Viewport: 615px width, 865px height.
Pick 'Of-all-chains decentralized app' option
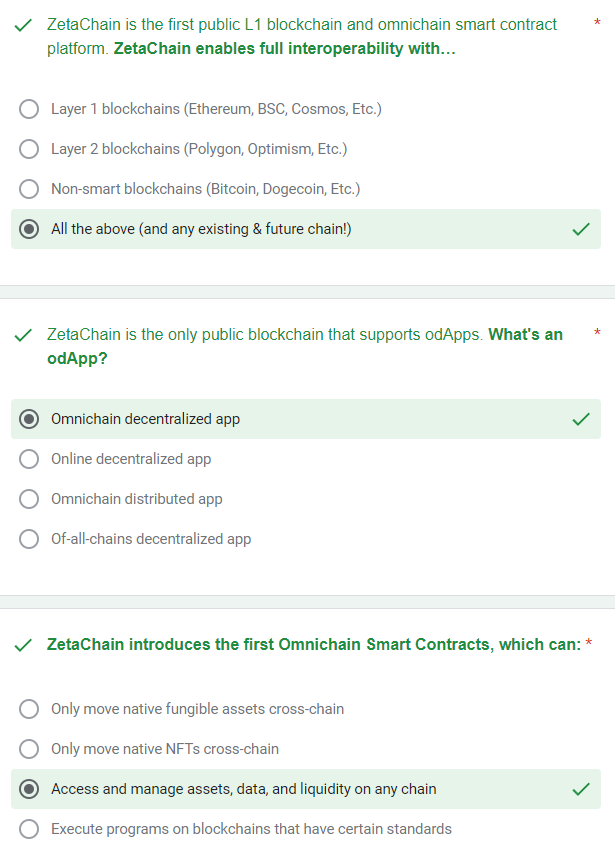point(29,539)
